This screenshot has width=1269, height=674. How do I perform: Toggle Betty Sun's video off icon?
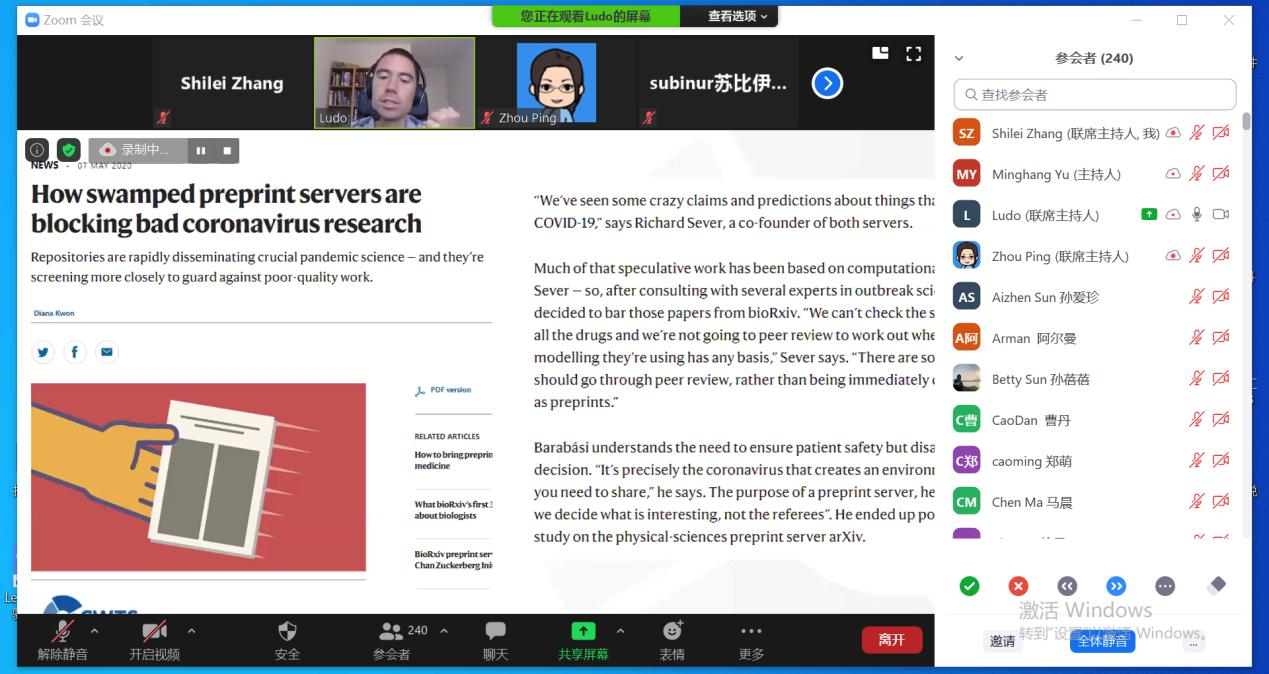pos(1220,379)
